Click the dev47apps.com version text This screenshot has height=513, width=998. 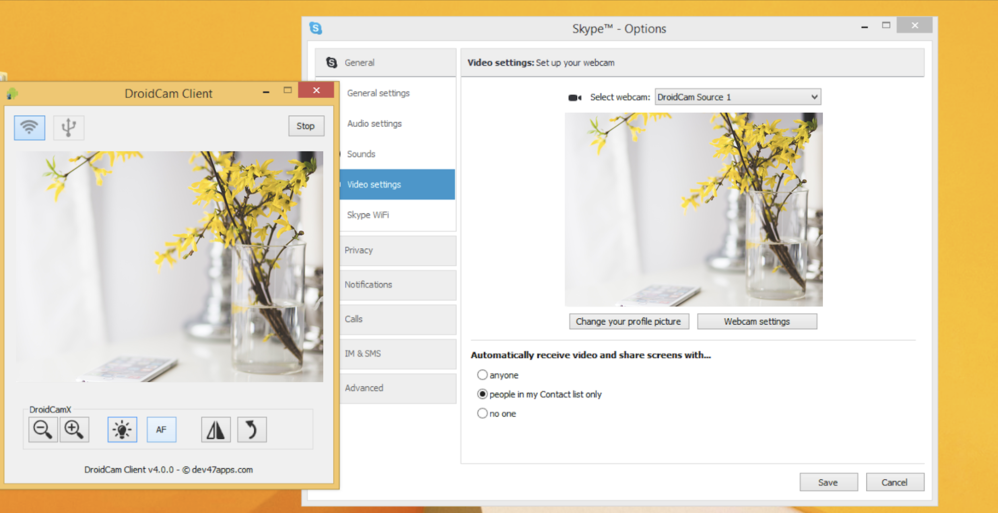(x=169, y=470)
